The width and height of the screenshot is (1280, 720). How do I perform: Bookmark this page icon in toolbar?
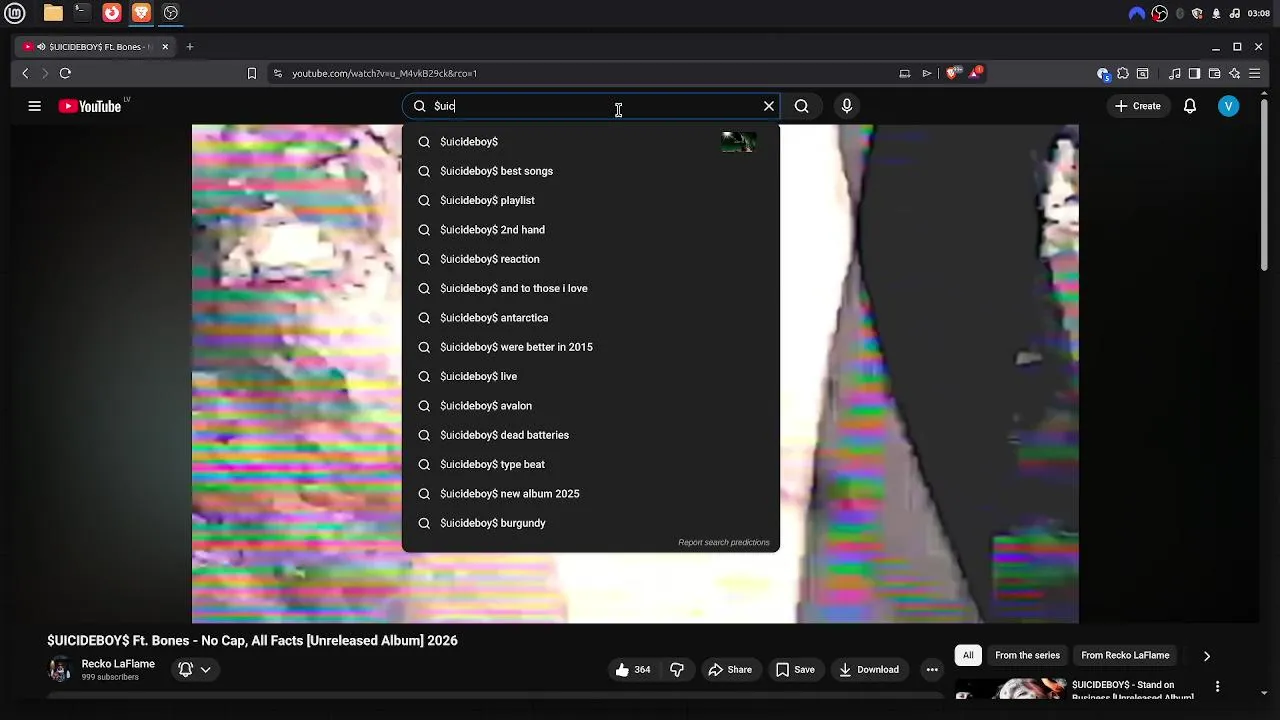pos(252,73)
